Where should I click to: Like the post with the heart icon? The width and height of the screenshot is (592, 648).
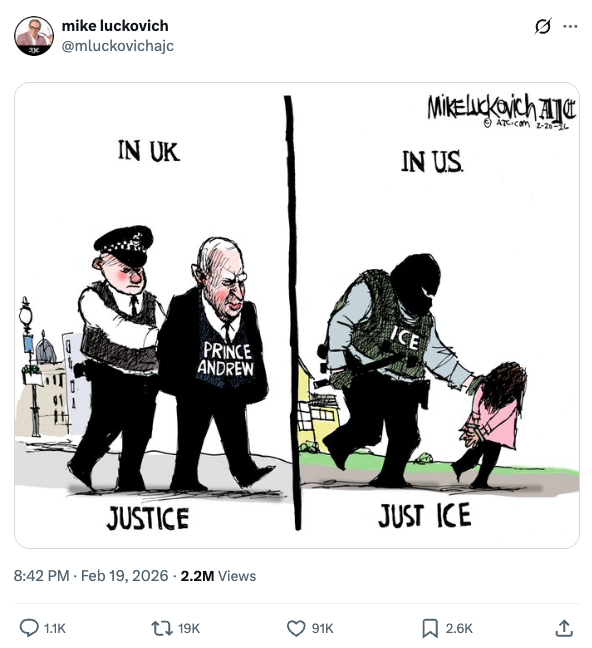[x=296, y=628]
